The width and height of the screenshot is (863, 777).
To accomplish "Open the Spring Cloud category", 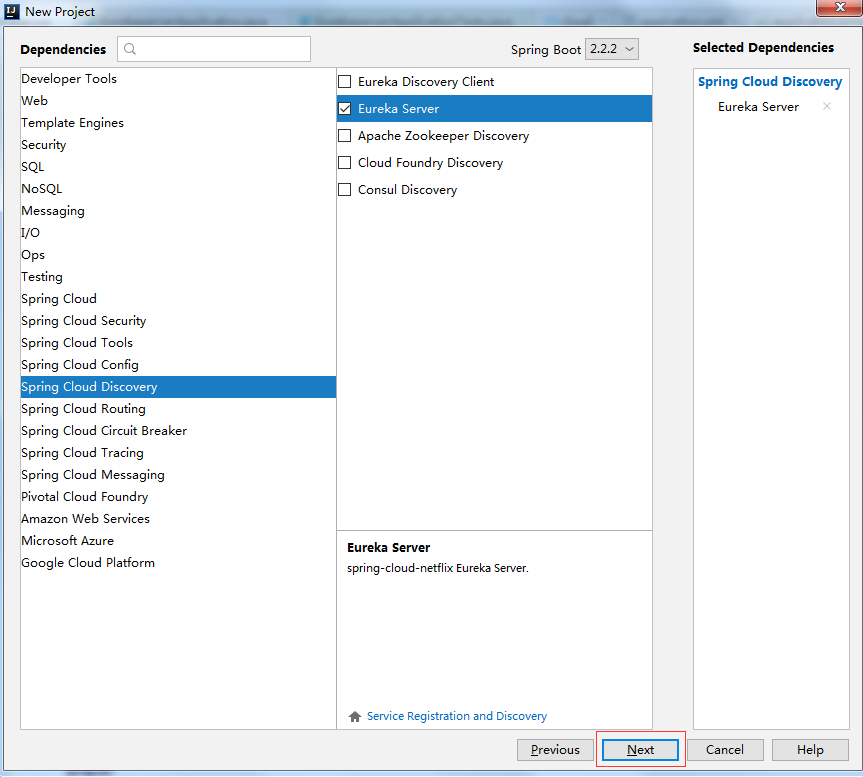I will click(x=178, y=299).
